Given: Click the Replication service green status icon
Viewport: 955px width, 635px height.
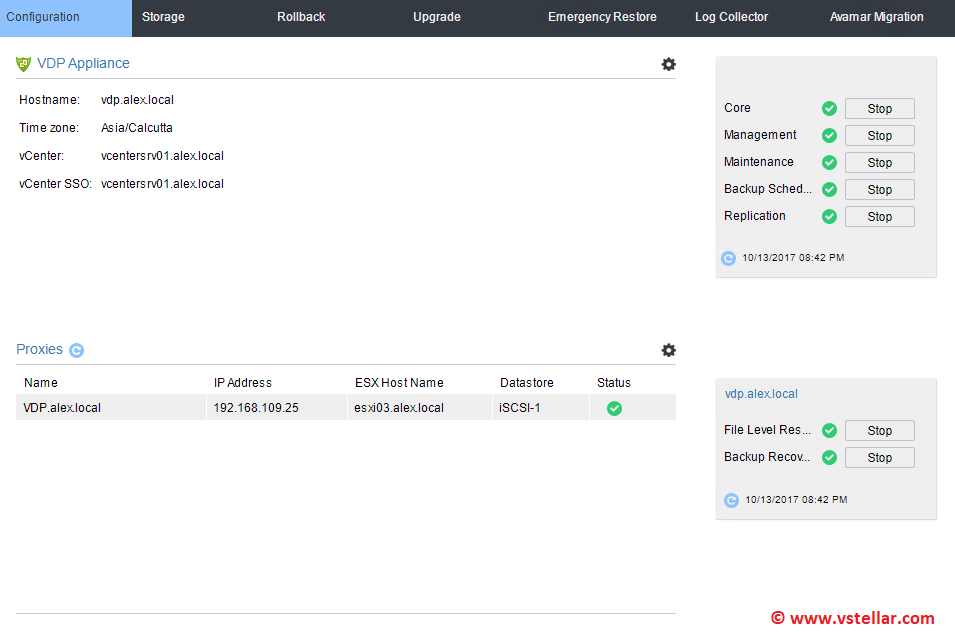Looking at the screenshot, I should tap(829, 217).
